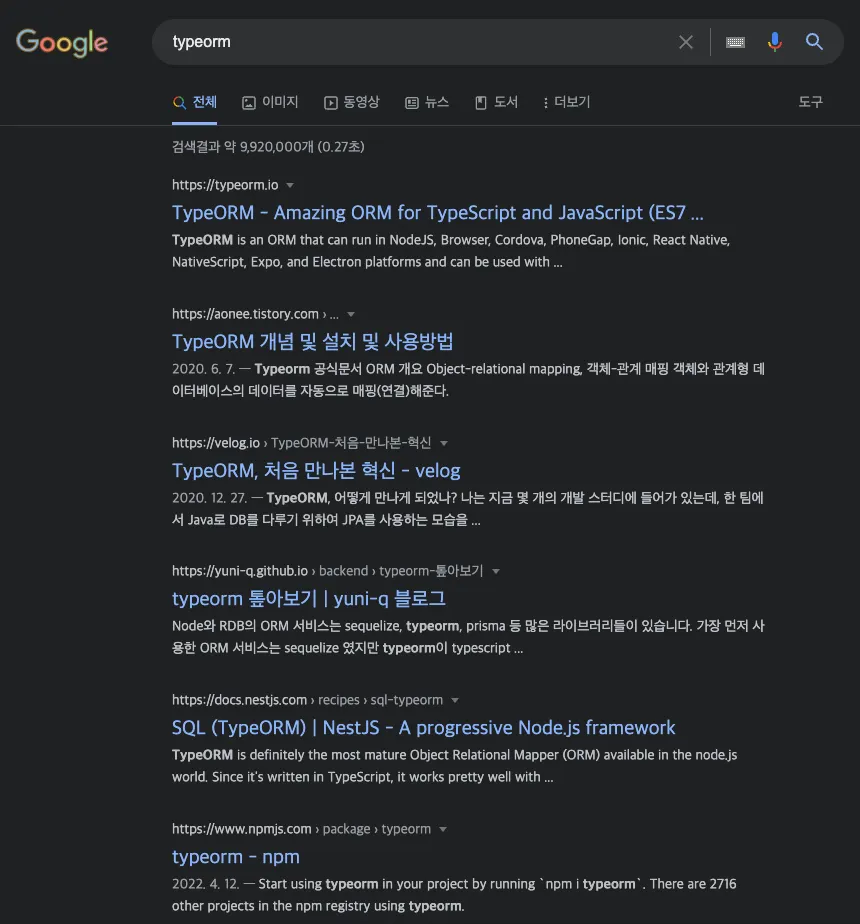Viewport: 860px width, 924px height.
Task: Click the 검색결과 약 9,920,000개 result count
Action: tap(268, 147)
